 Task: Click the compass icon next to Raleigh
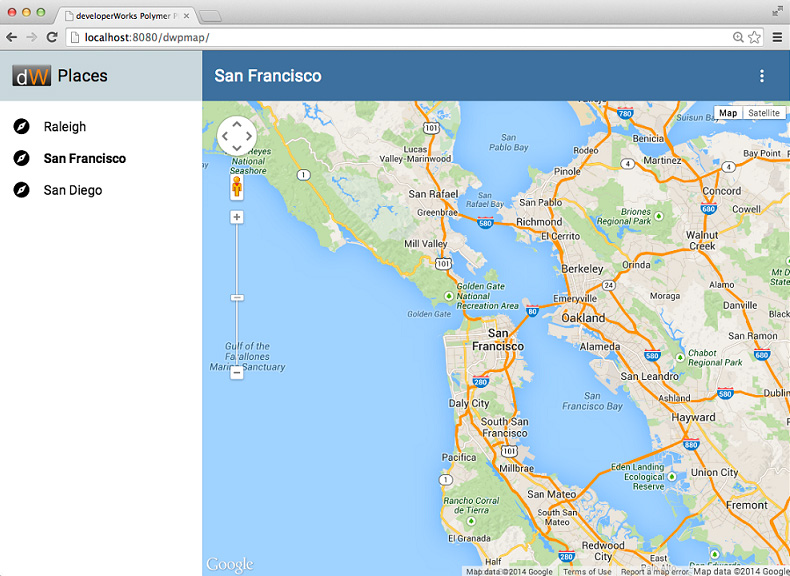pyautogui.click(x=21, y=126)
